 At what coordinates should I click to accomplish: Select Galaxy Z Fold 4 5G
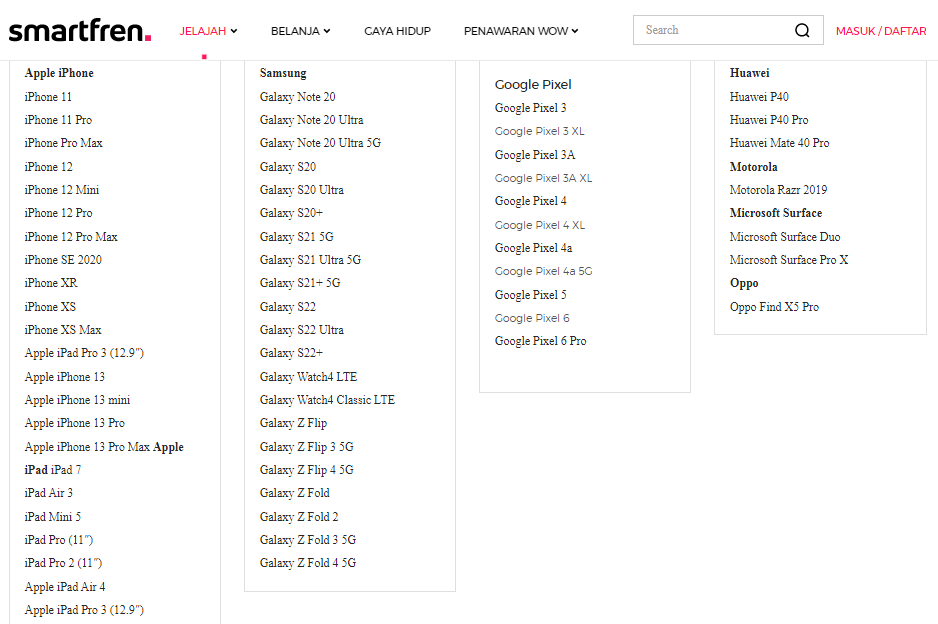[x=307, y=563]
